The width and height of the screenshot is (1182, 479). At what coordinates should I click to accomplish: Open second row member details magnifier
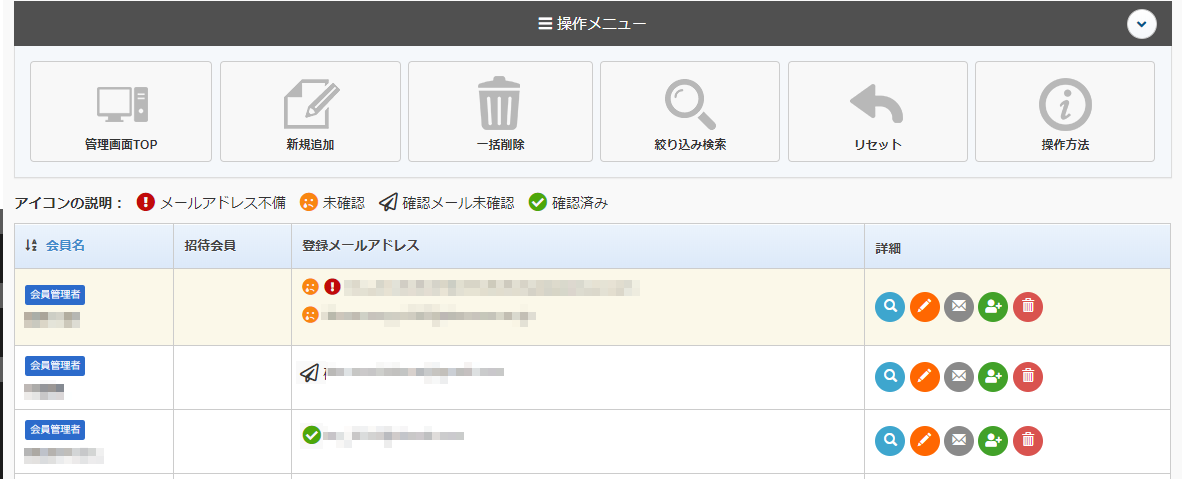click(x=890, y=377)
